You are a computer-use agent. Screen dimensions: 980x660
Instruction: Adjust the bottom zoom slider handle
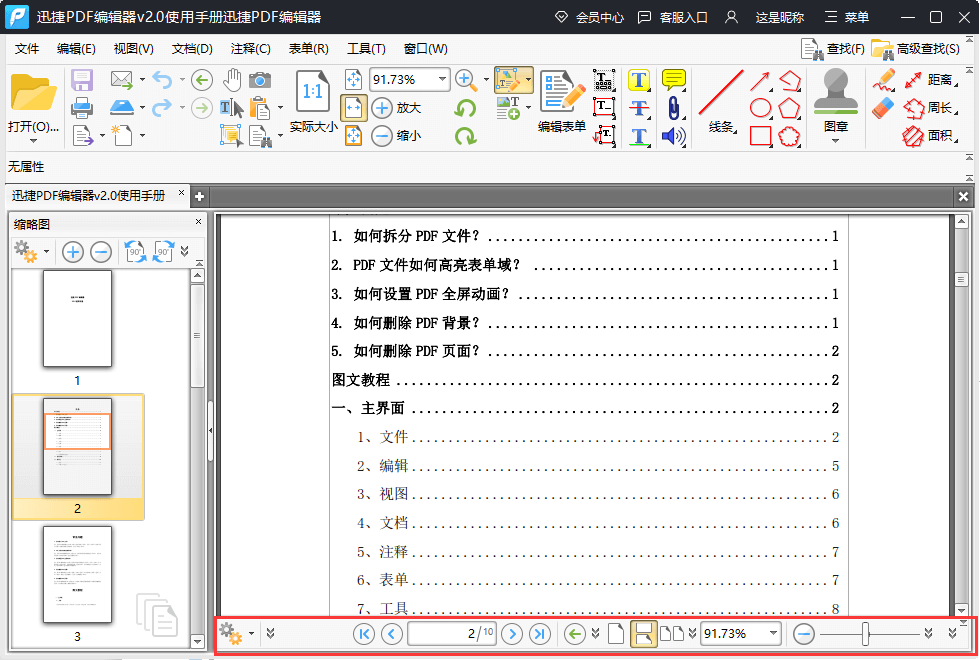click(866, 634)
